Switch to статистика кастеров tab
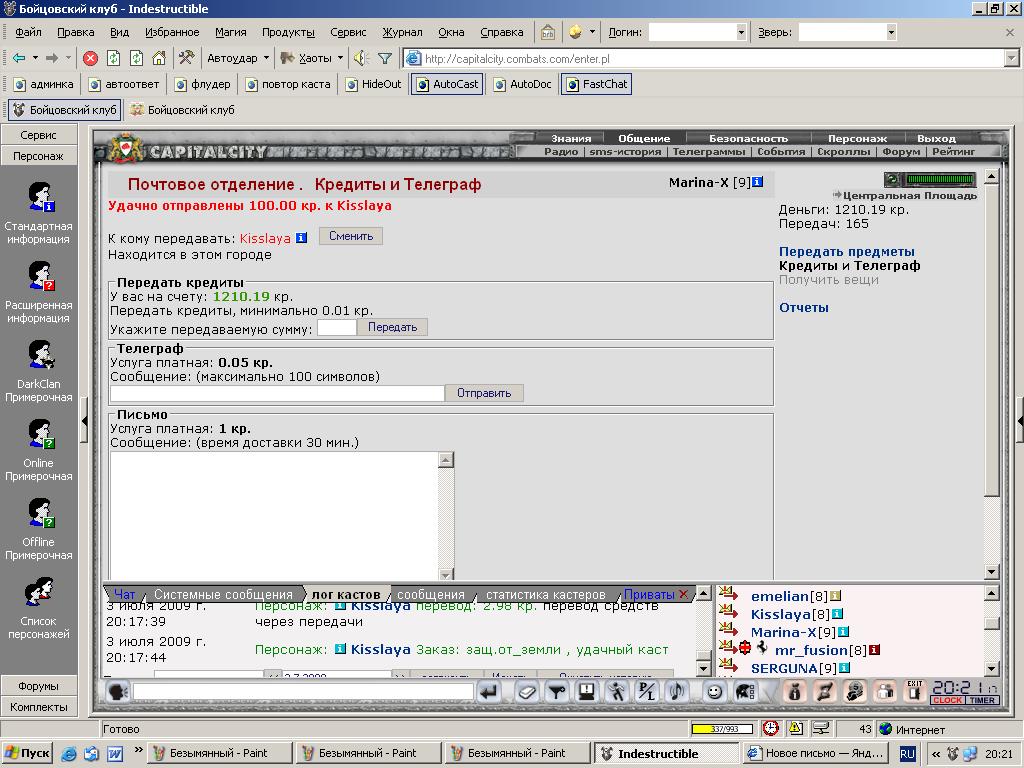1024x768 pixels. 545,594
